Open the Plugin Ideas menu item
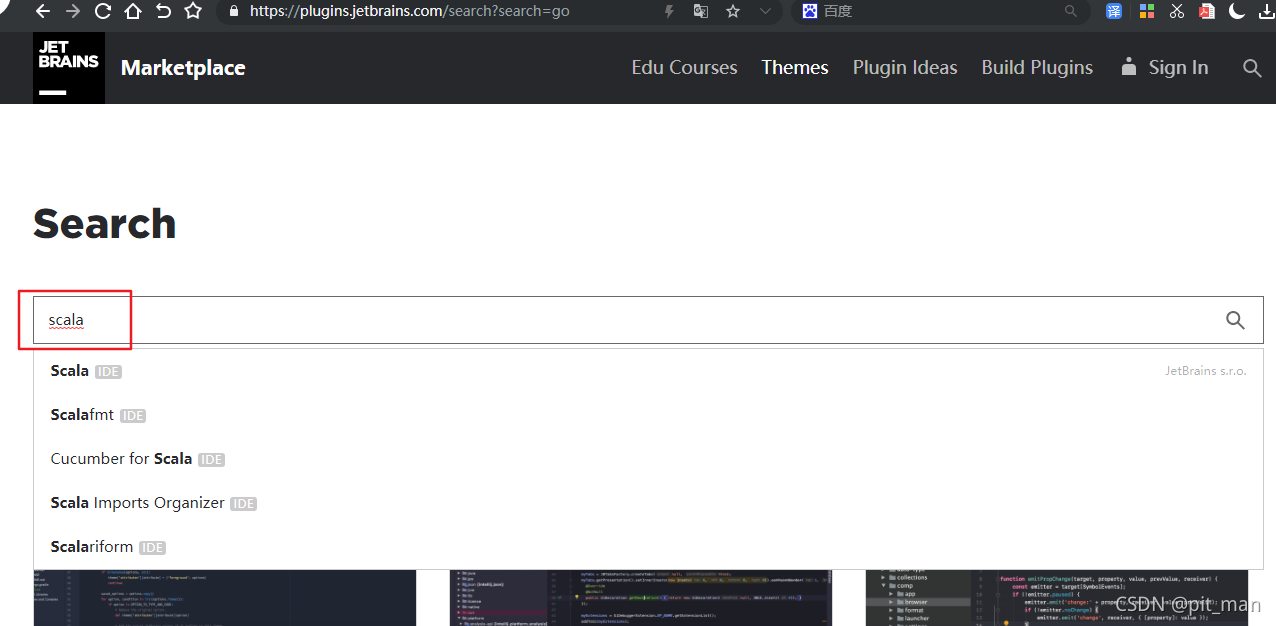Screen dimensions: 1276x626 [x=905, y=68]
